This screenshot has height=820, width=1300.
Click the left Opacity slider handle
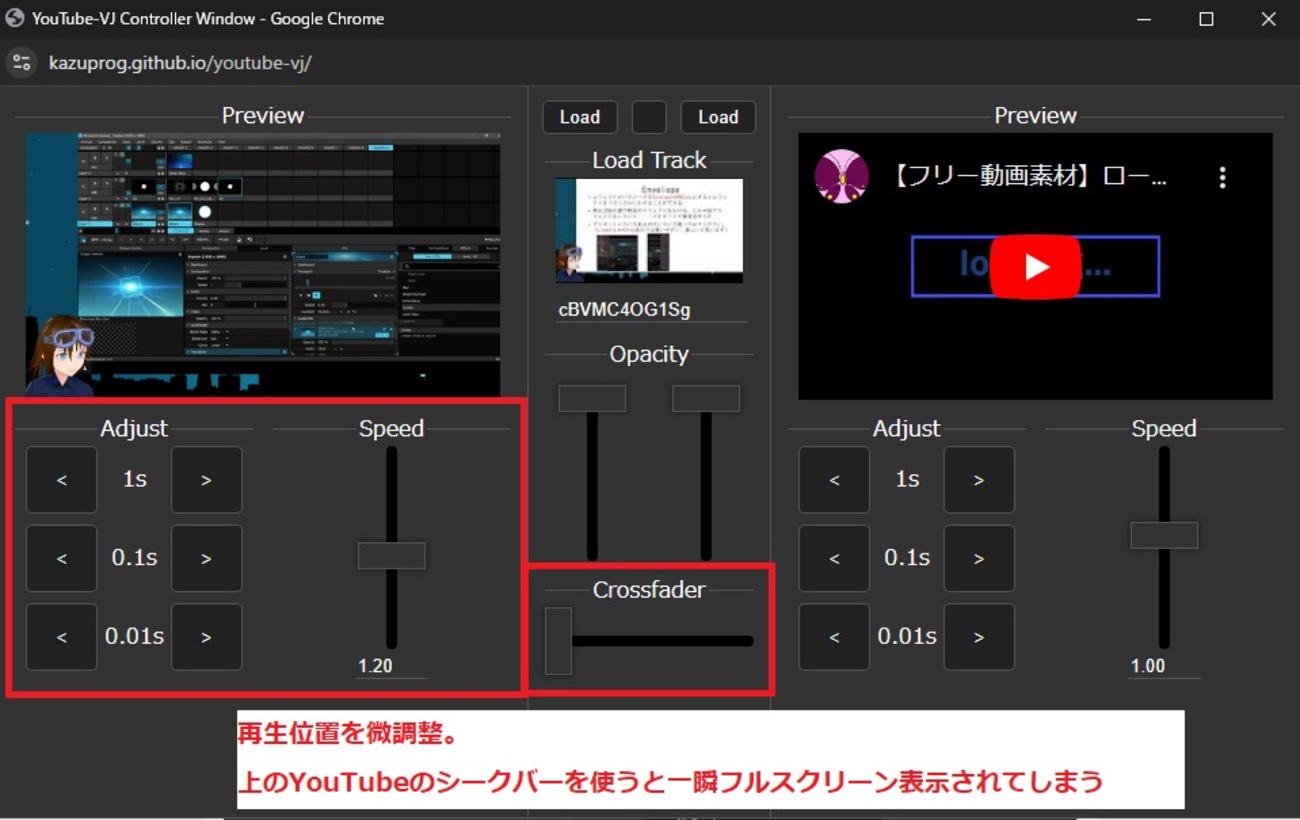[592, 398]
